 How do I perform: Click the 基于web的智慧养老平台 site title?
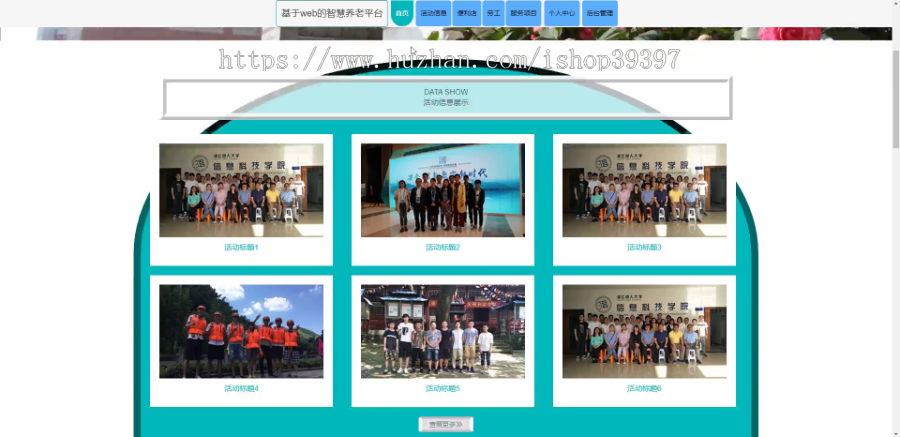[x=332, y=14]
